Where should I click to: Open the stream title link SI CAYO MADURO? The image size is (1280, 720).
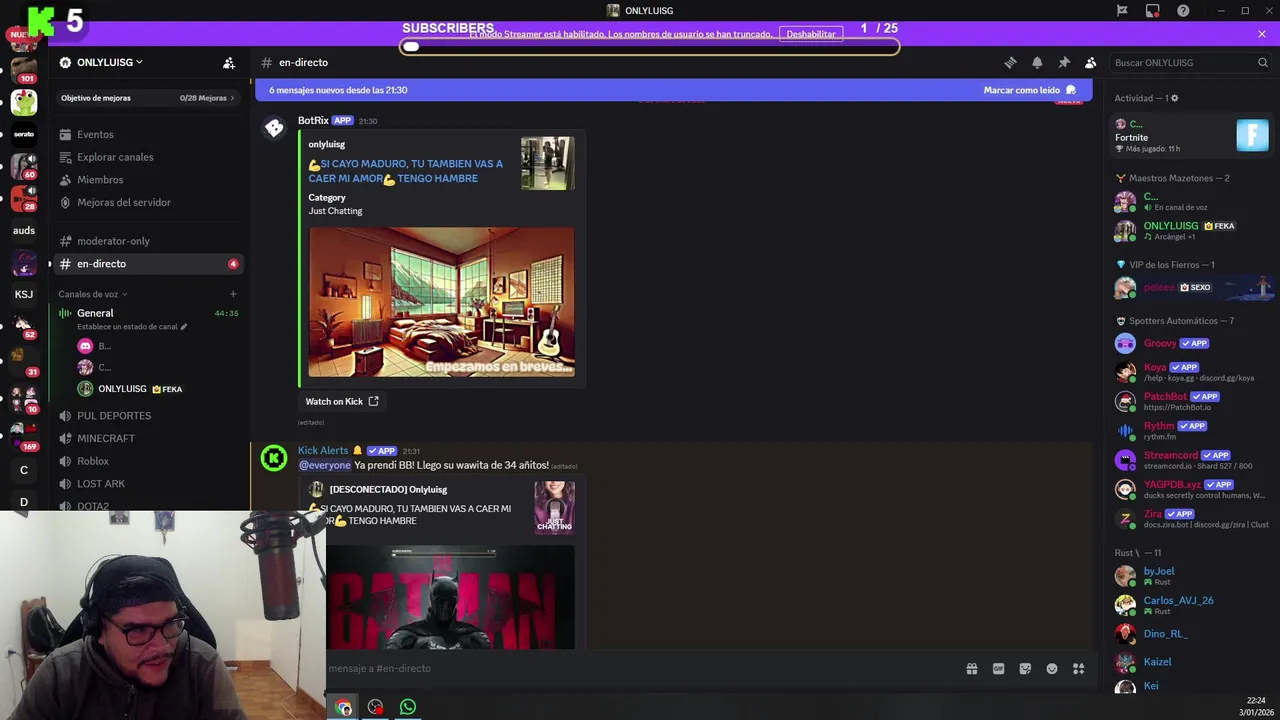[406, 171]
